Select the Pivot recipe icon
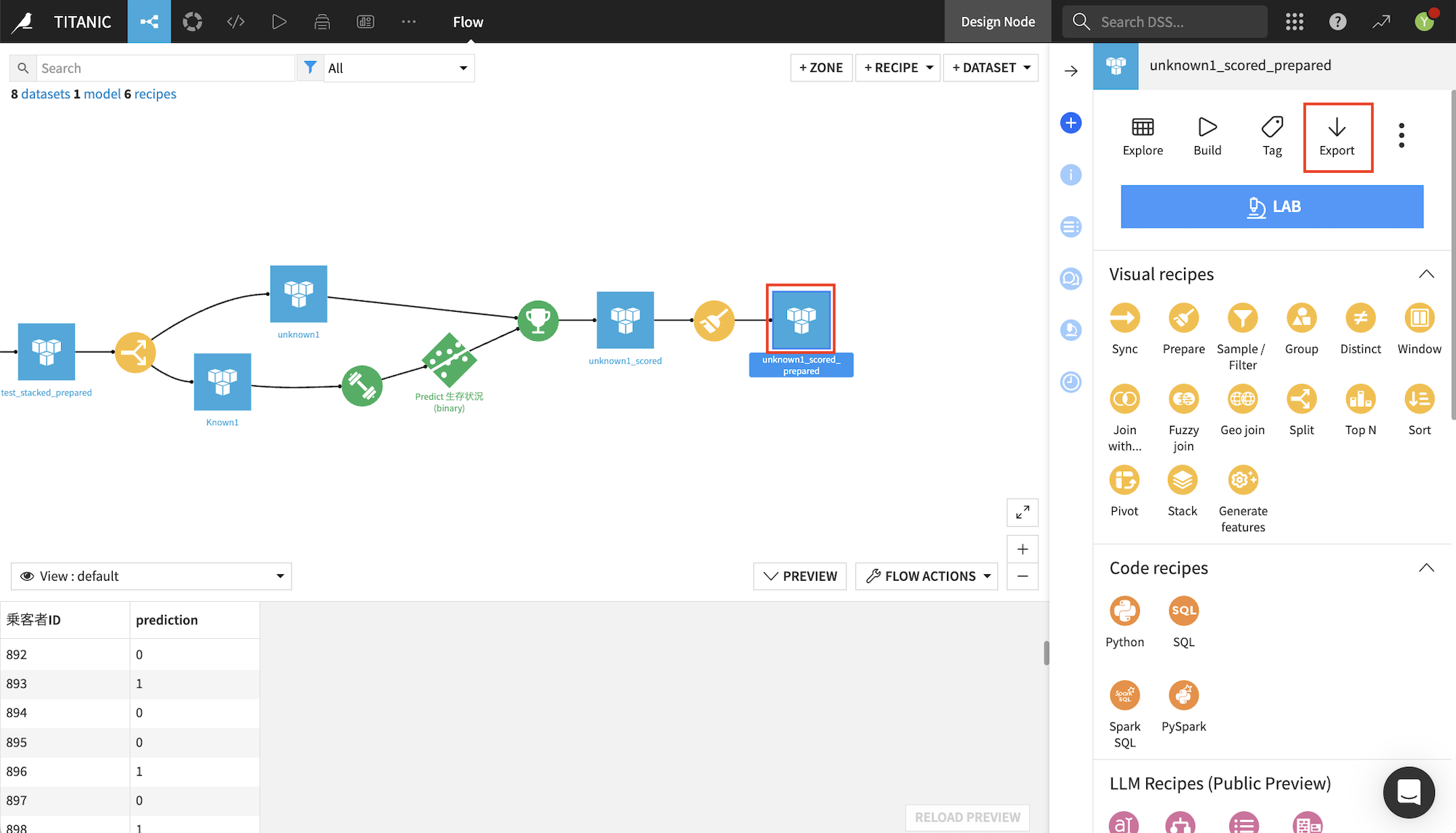This screenshot has width=1456, height=833. pyautogui.click(x=1124, y=480)
